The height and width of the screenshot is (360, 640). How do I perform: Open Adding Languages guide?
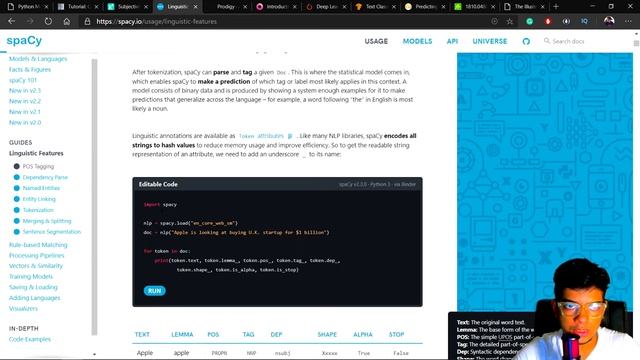(x=34, y=298)
